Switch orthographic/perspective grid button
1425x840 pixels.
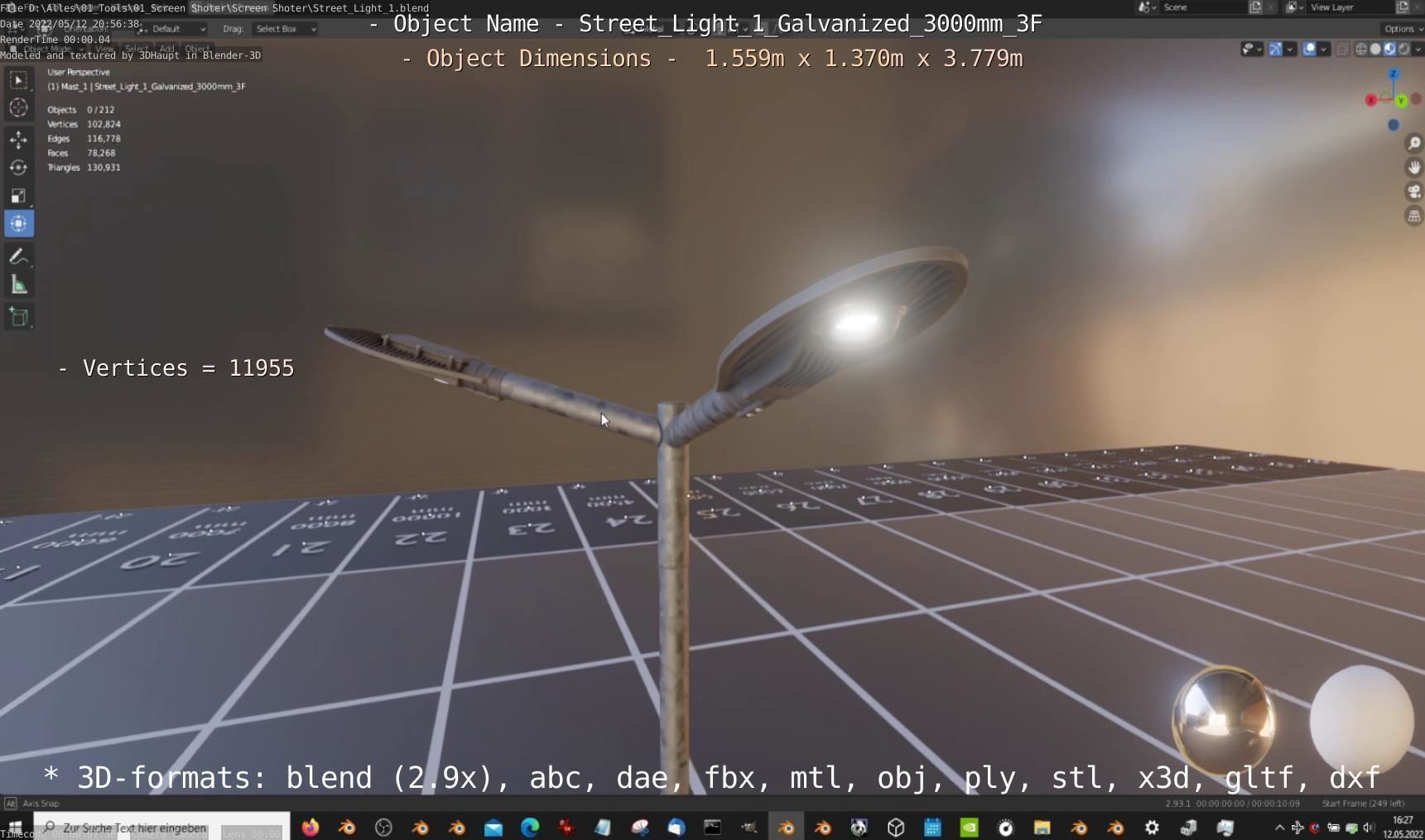(1414, 216)
